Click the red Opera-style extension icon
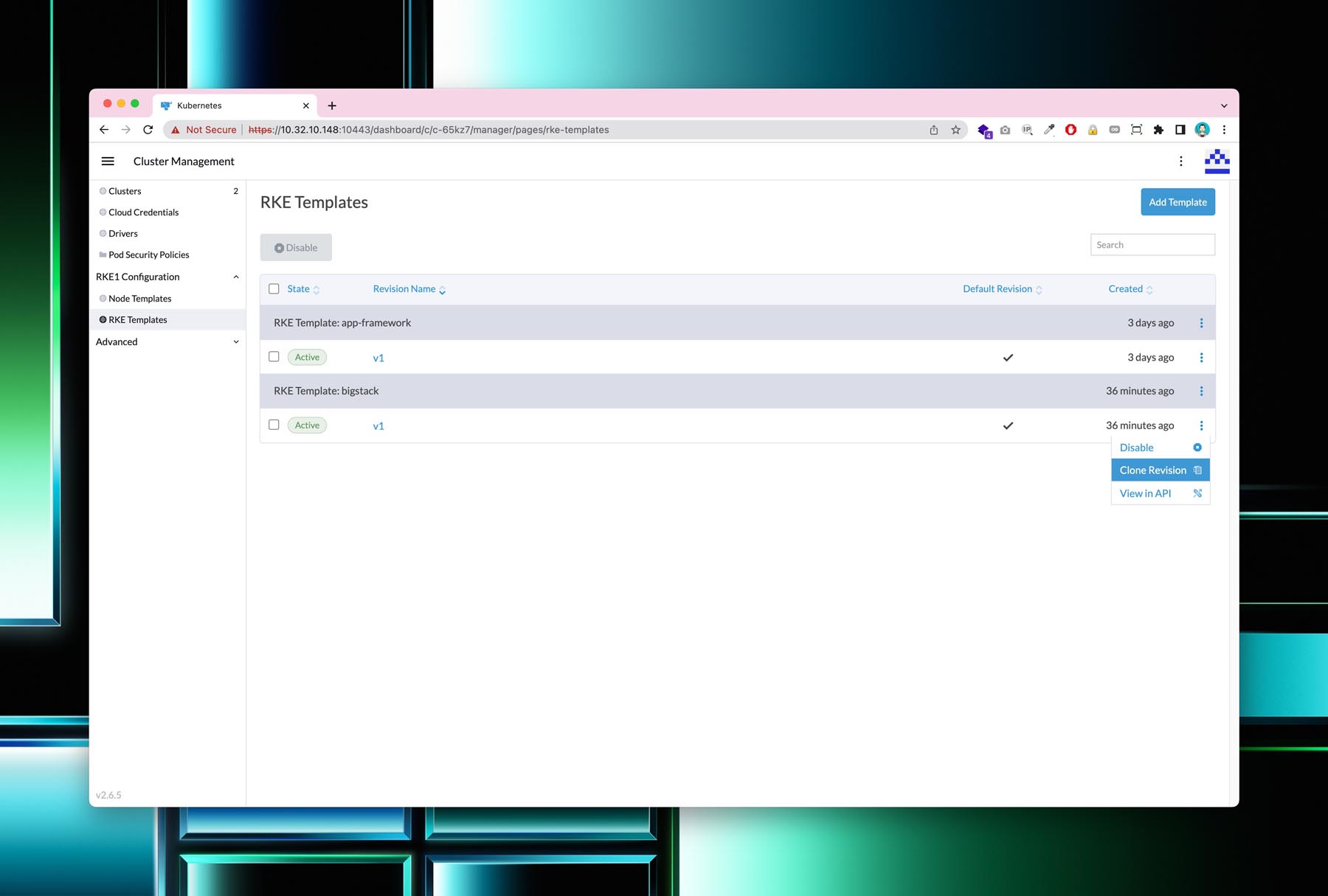This screenshot has width=1328, height=896. [1071, 130]
